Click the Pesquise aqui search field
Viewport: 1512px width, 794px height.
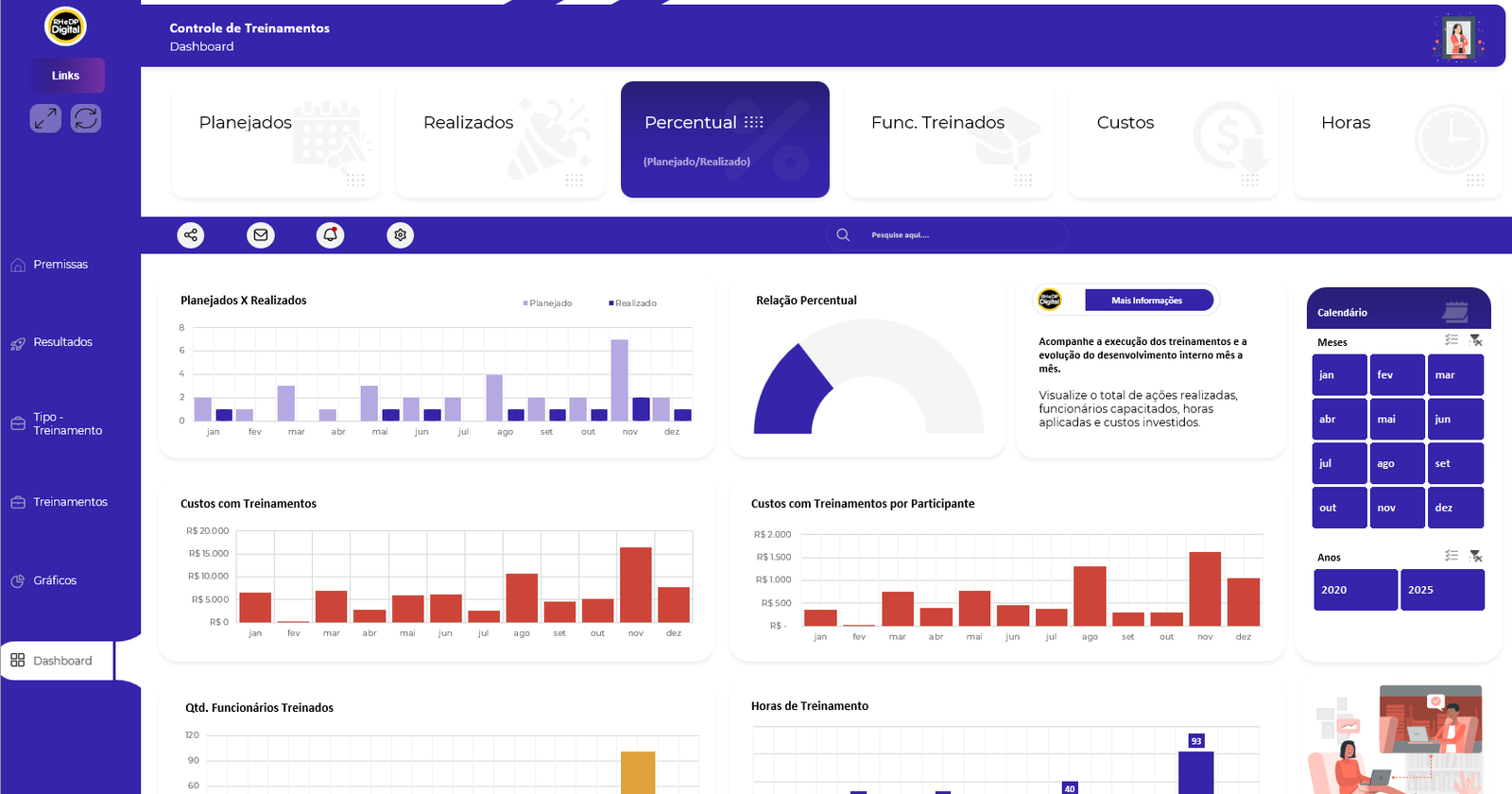pos(954,235)
